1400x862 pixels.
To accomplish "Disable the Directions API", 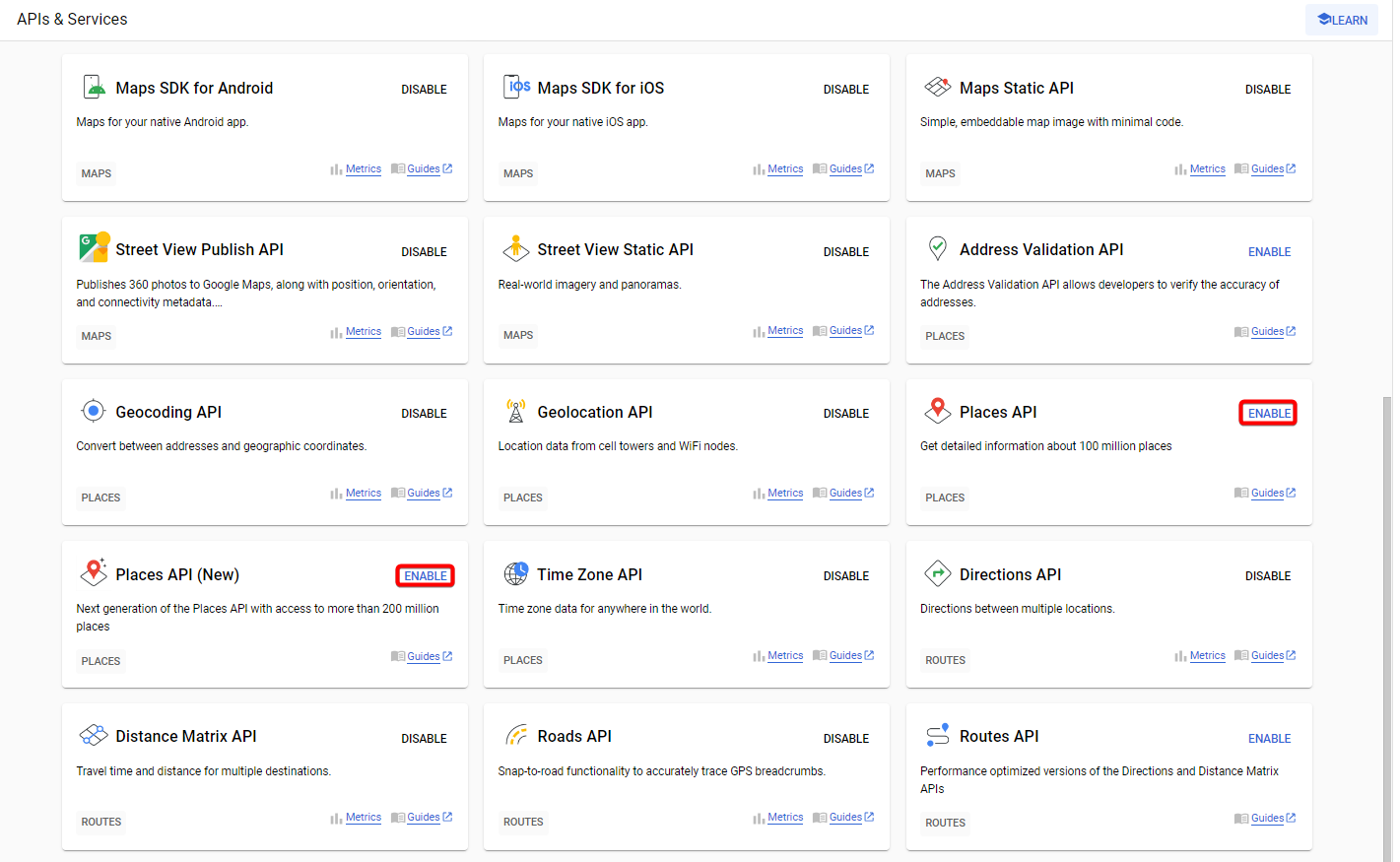I will (x=1268, y=576).
